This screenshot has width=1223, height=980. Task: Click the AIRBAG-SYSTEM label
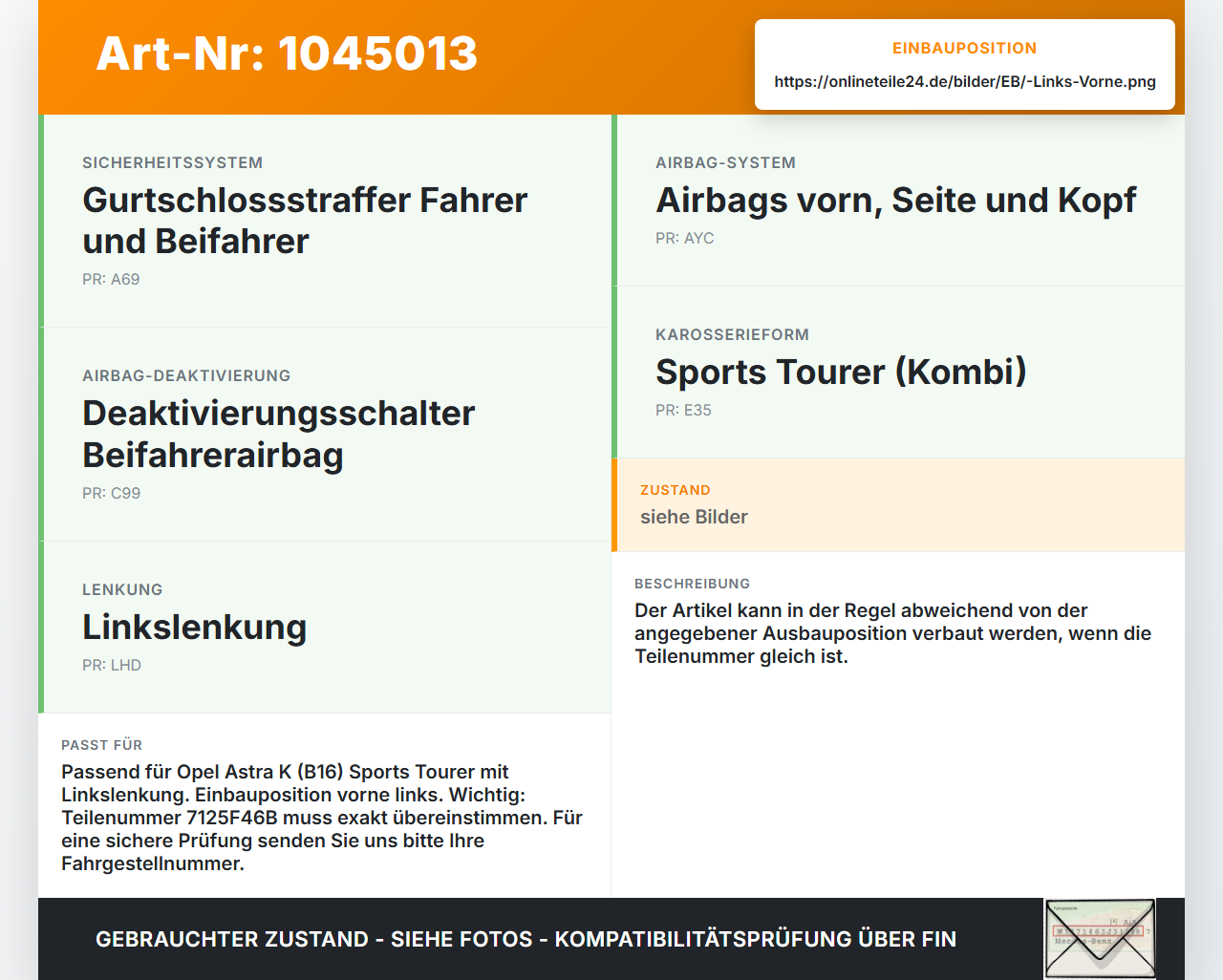pos(726,162)
